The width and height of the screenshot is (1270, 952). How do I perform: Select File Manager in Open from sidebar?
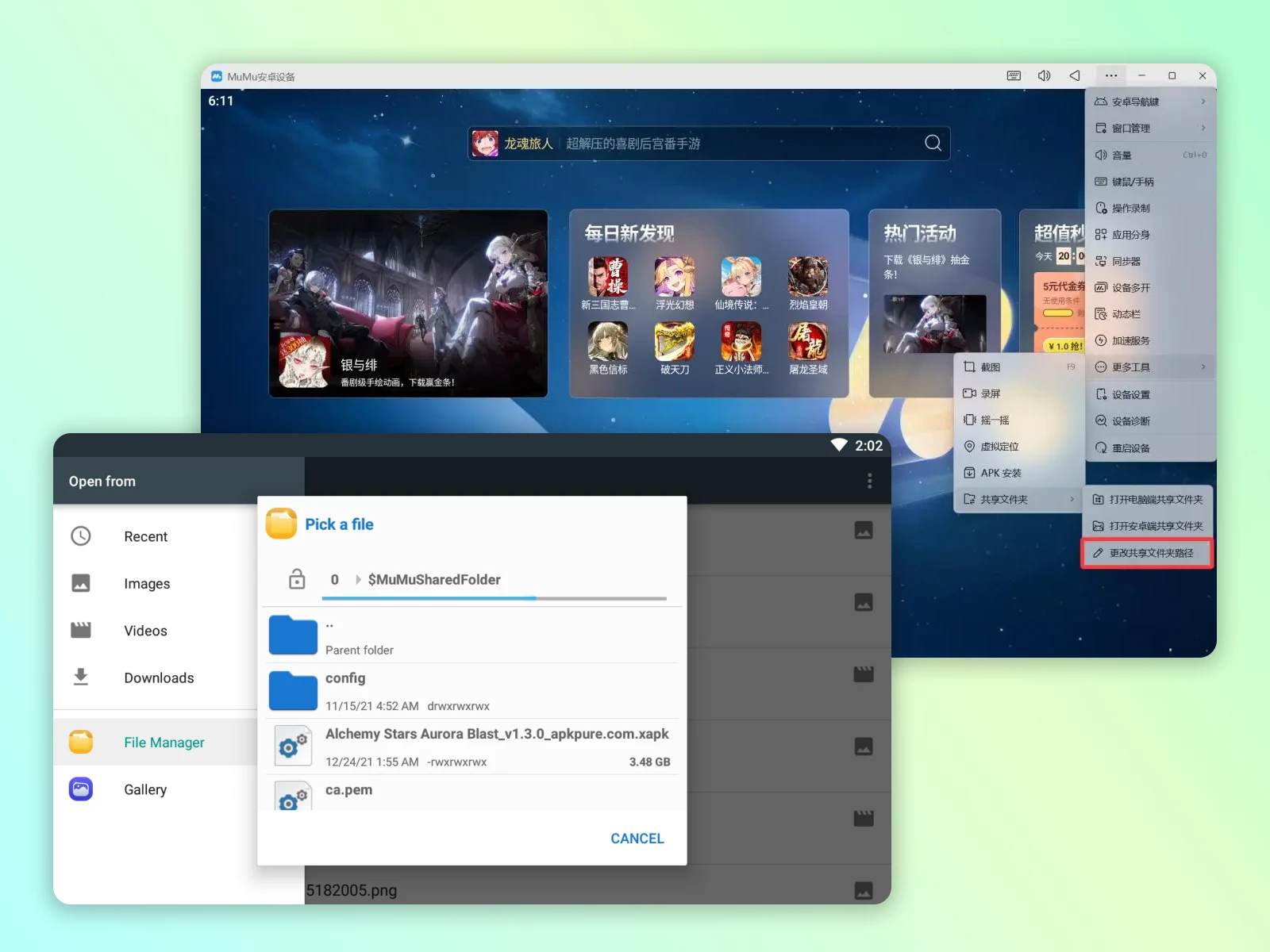click(x=156, y=743)
